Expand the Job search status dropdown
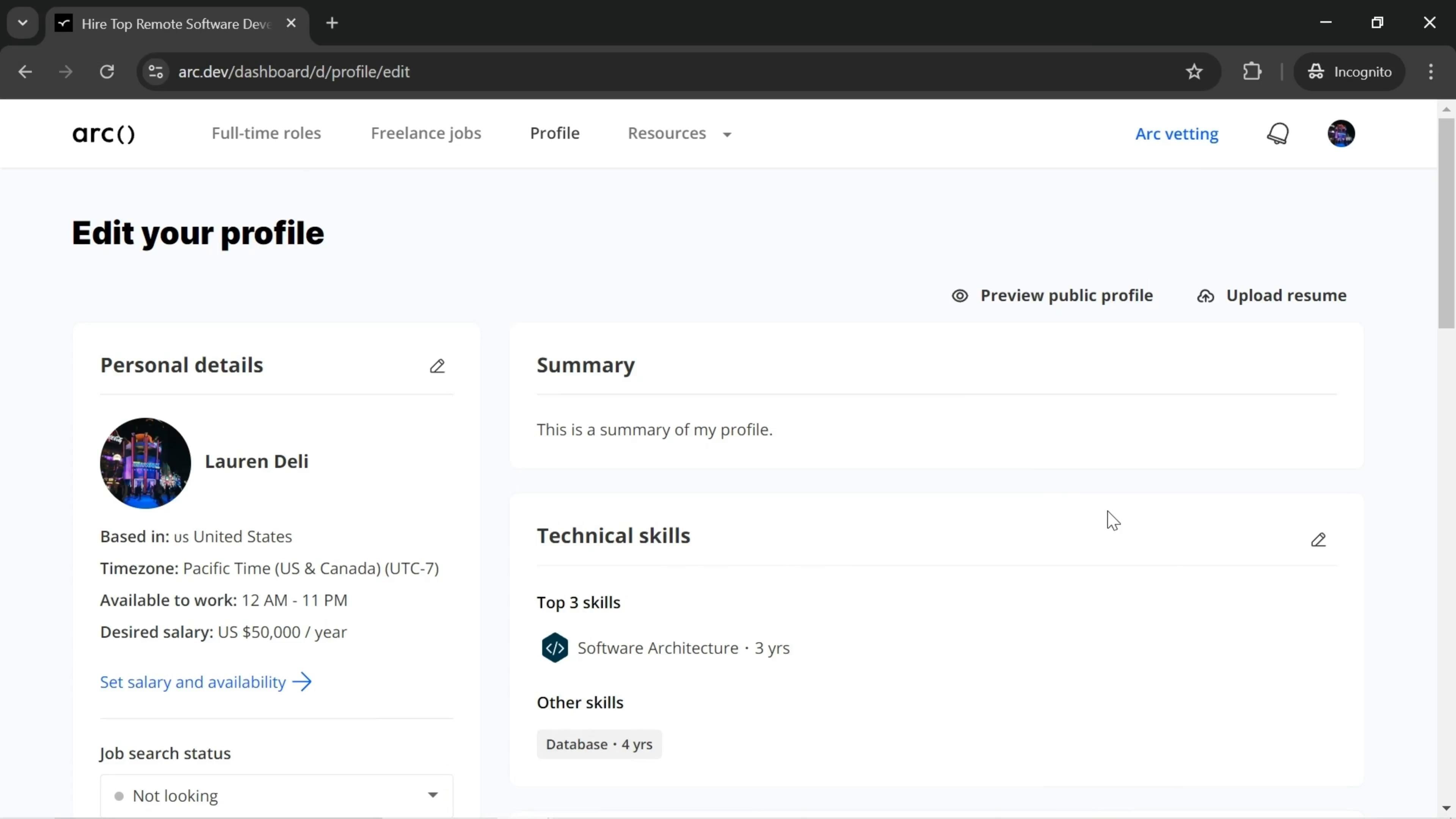Screen dimensions: 1456x819 276,795
